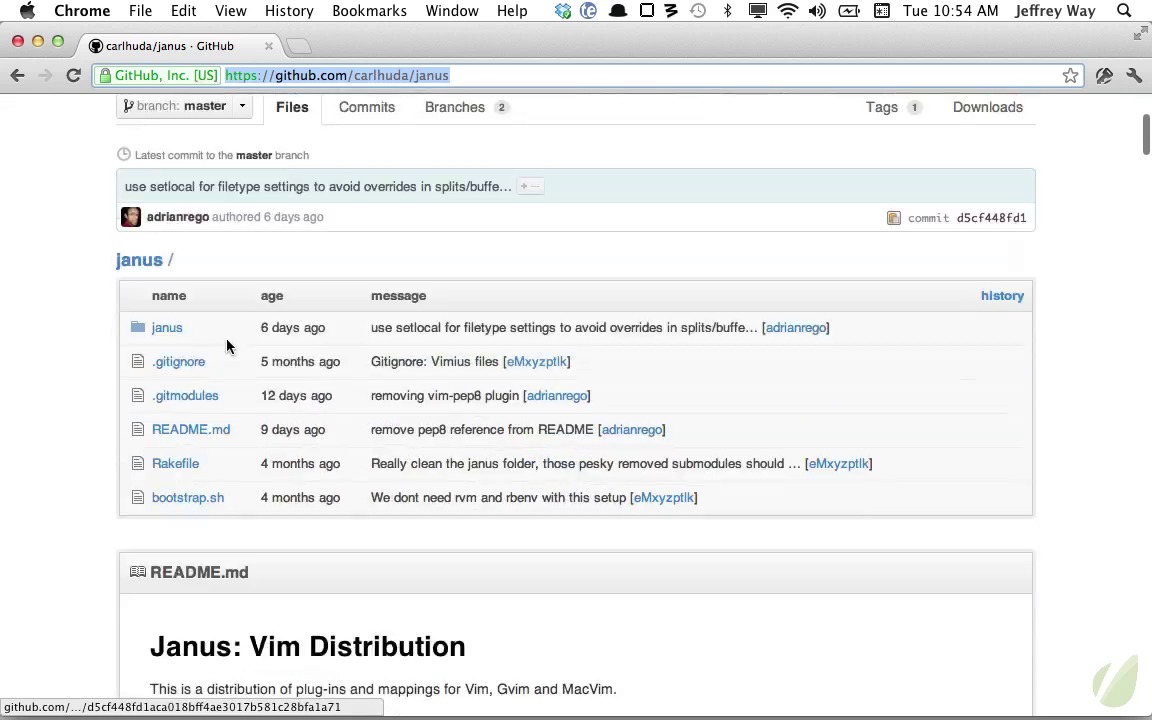Close the carlhuda/janus browser tab

tap(269, 46)
